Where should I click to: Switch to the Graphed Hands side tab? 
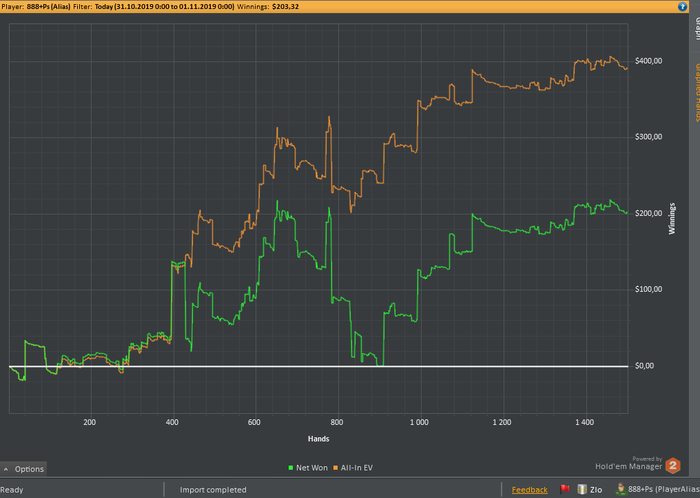(696, 92)
